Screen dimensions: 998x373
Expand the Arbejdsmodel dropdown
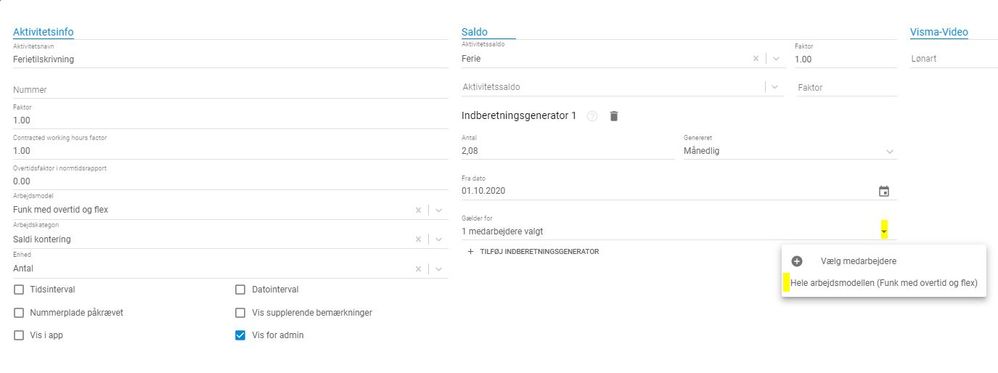click(x=438, y=209)
